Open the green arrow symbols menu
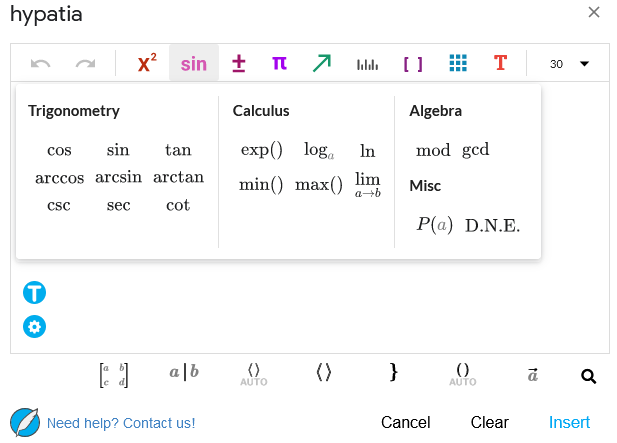 tap(322, 63)
